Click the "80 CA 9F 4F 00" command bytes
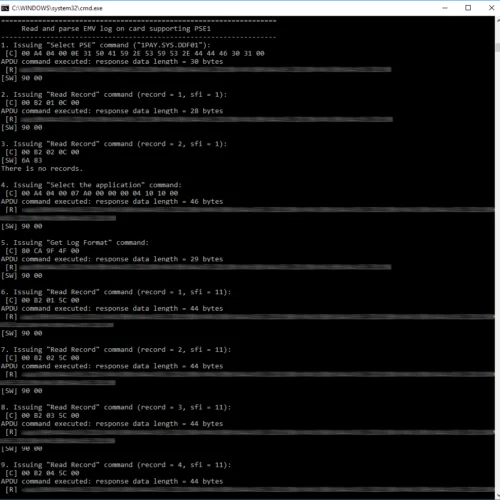The height and width of the screenshot is (500, 500). tap(50, 251)
